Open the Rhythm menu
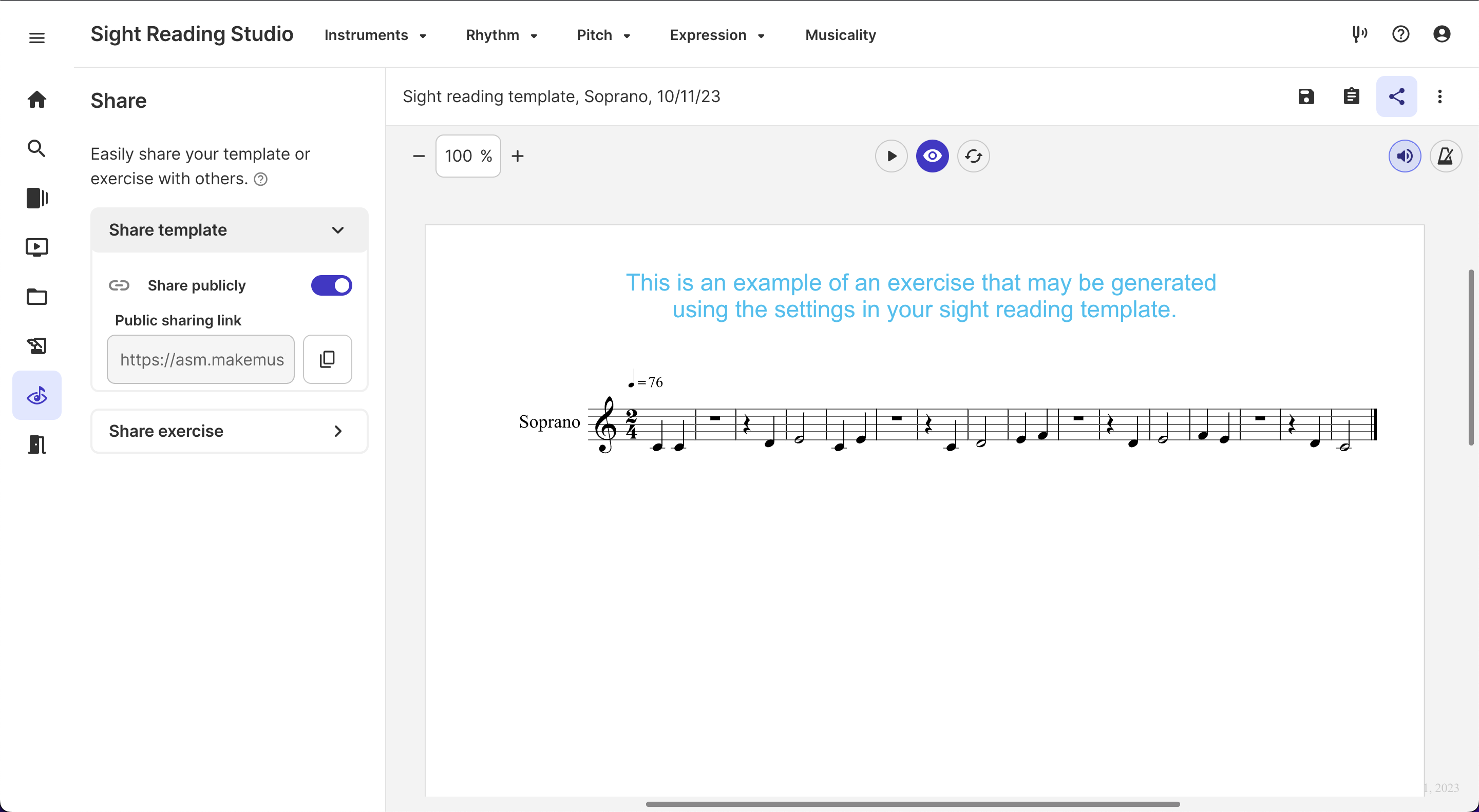 coord(501,35)
